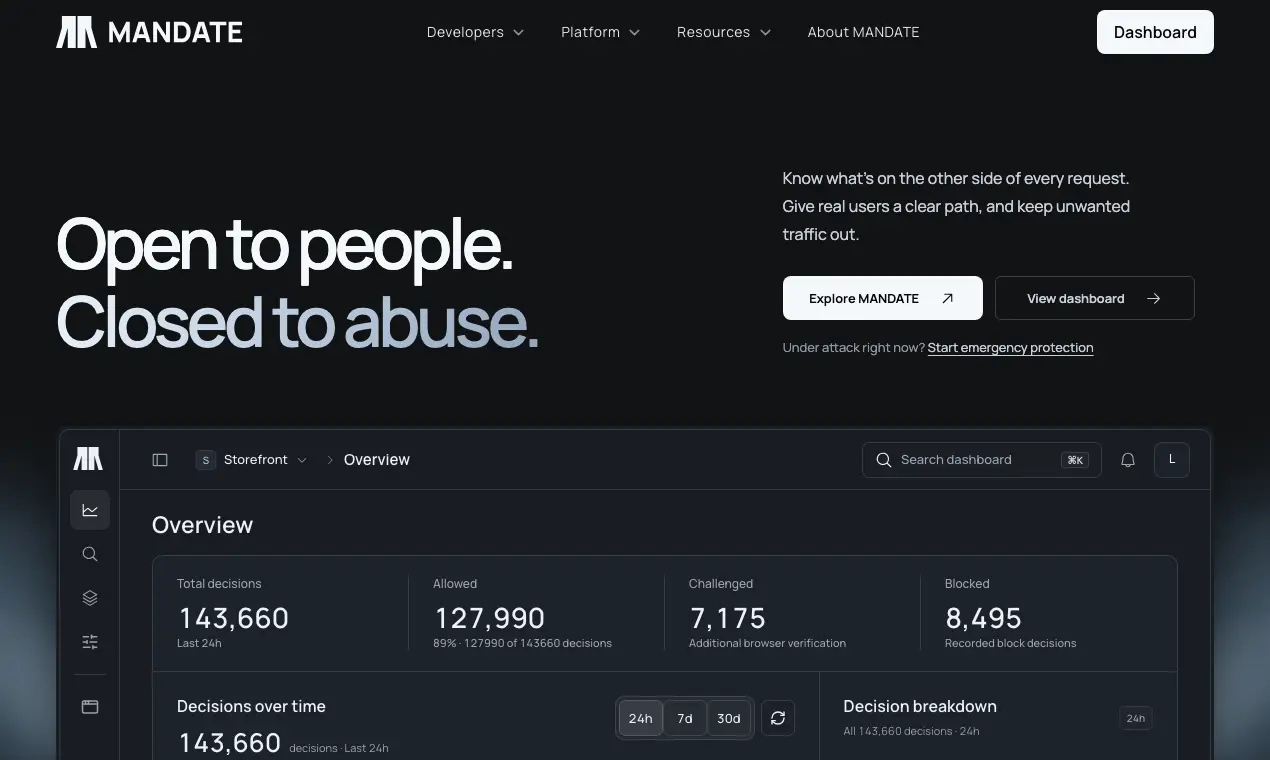
Task: Click the Decision breakdown heading
Action: point(920,706)
